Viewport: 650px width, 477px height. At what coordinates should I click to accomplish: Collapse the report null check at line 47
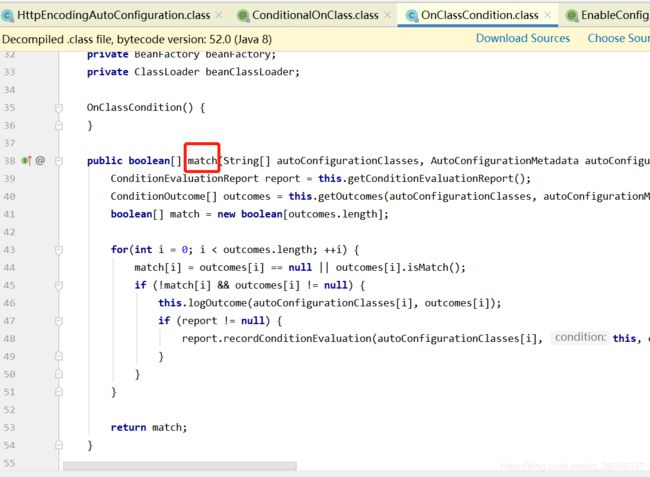point(59,321)
